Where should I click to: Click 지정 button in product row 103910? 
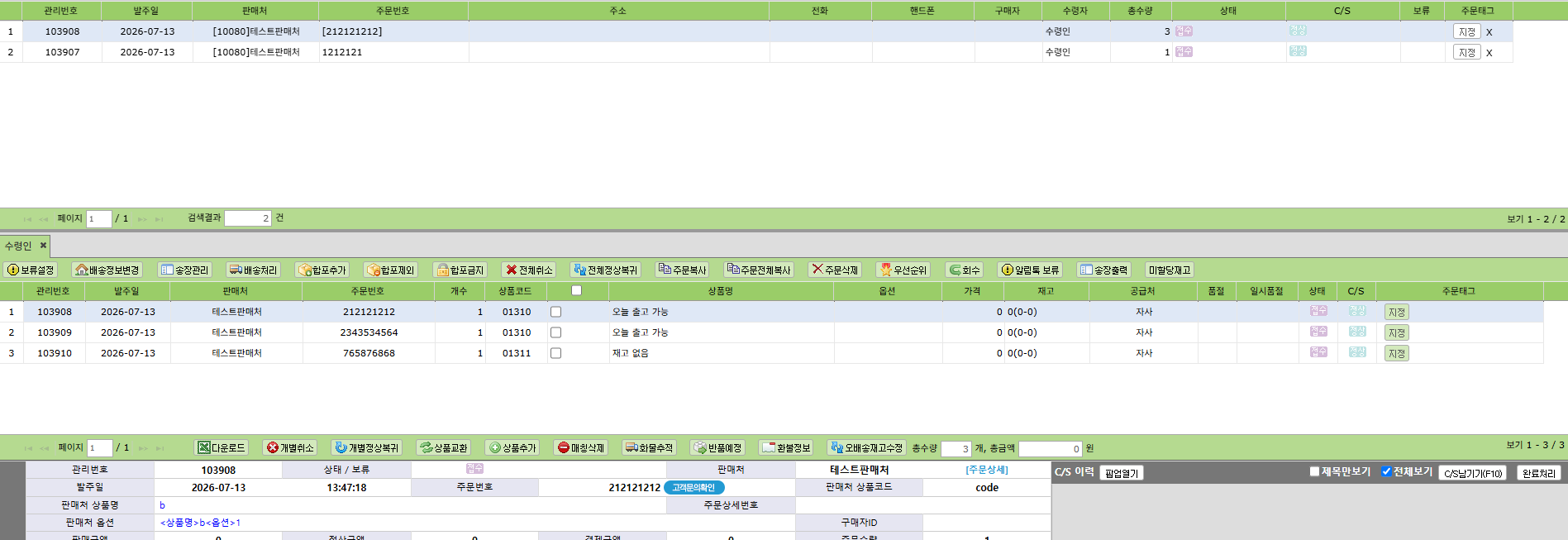[x=1397, y=353]
